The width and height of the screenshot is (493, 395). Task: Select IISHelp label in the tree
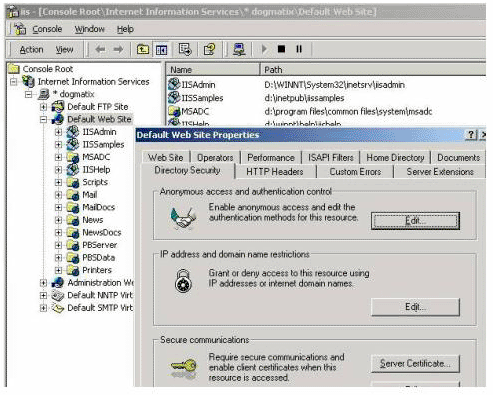tap(96, 170)
